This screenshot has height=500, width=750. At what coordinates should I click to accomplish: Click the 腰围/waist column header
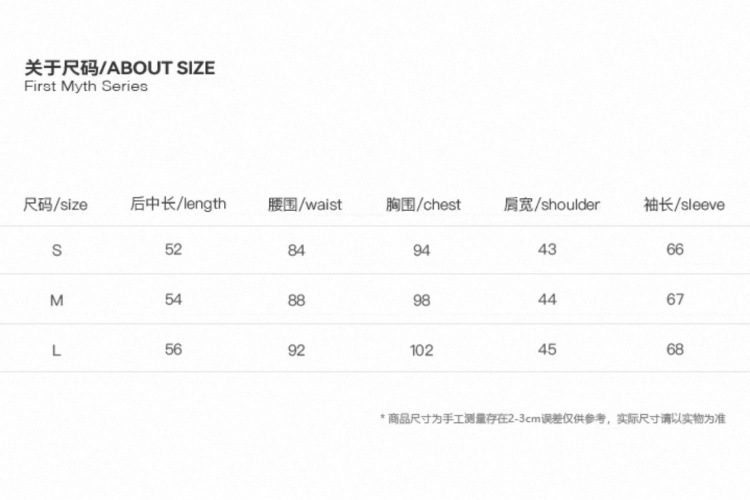click(305, 205)
